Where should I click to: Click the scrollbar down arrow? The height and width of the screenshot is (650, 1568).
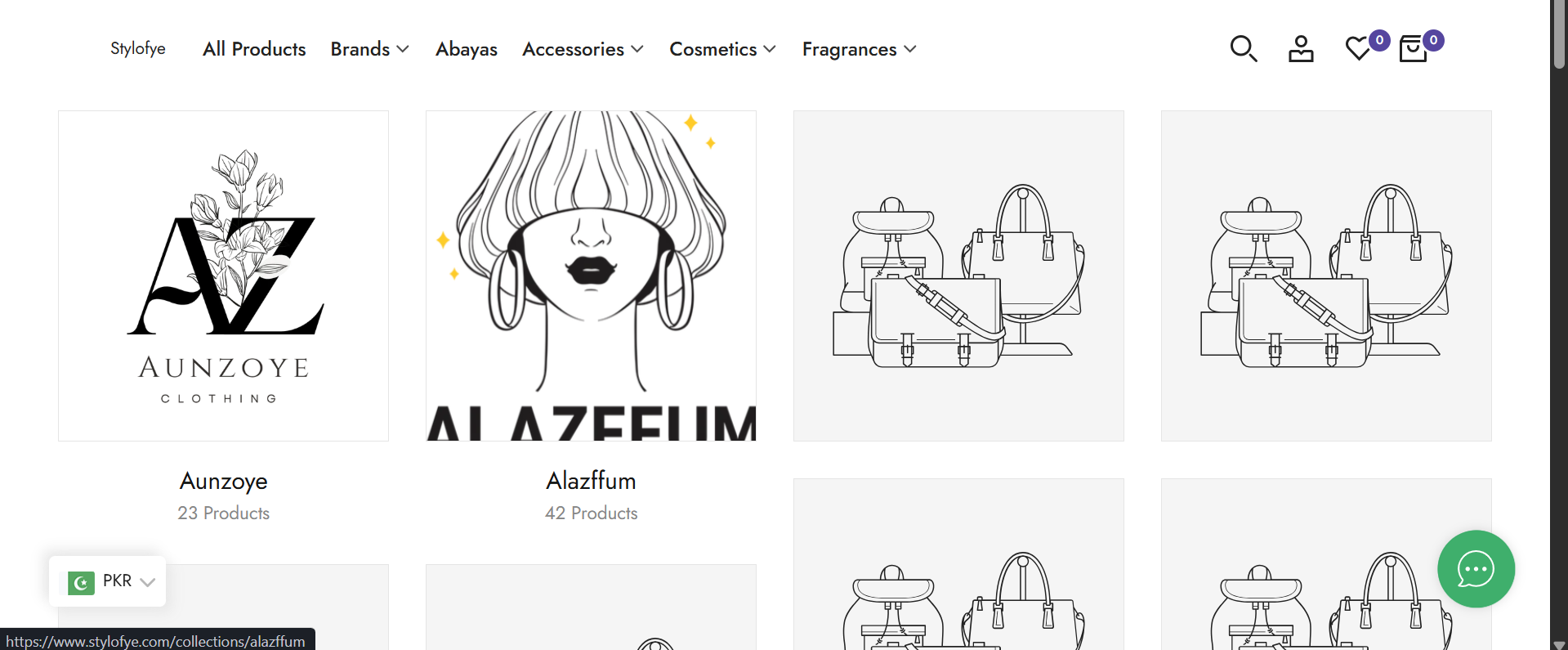1559,643
